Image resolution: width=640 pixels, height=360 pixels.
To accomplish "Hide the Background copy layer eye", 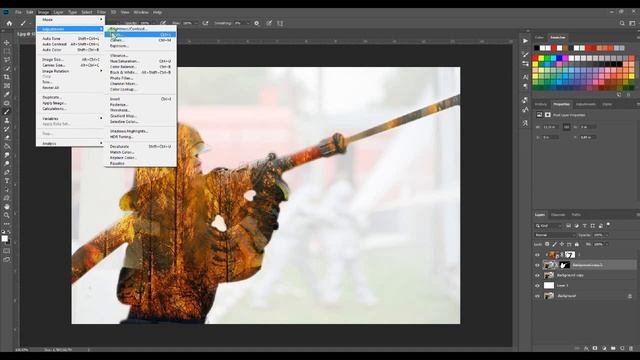I will (x=537, y=276).
